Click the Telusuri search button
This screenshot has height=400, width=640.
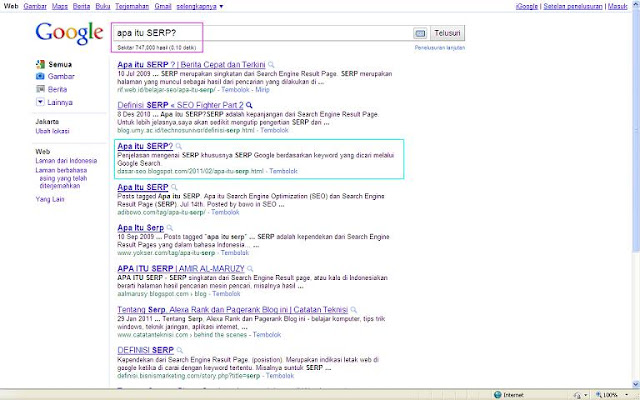pos(447,33)
